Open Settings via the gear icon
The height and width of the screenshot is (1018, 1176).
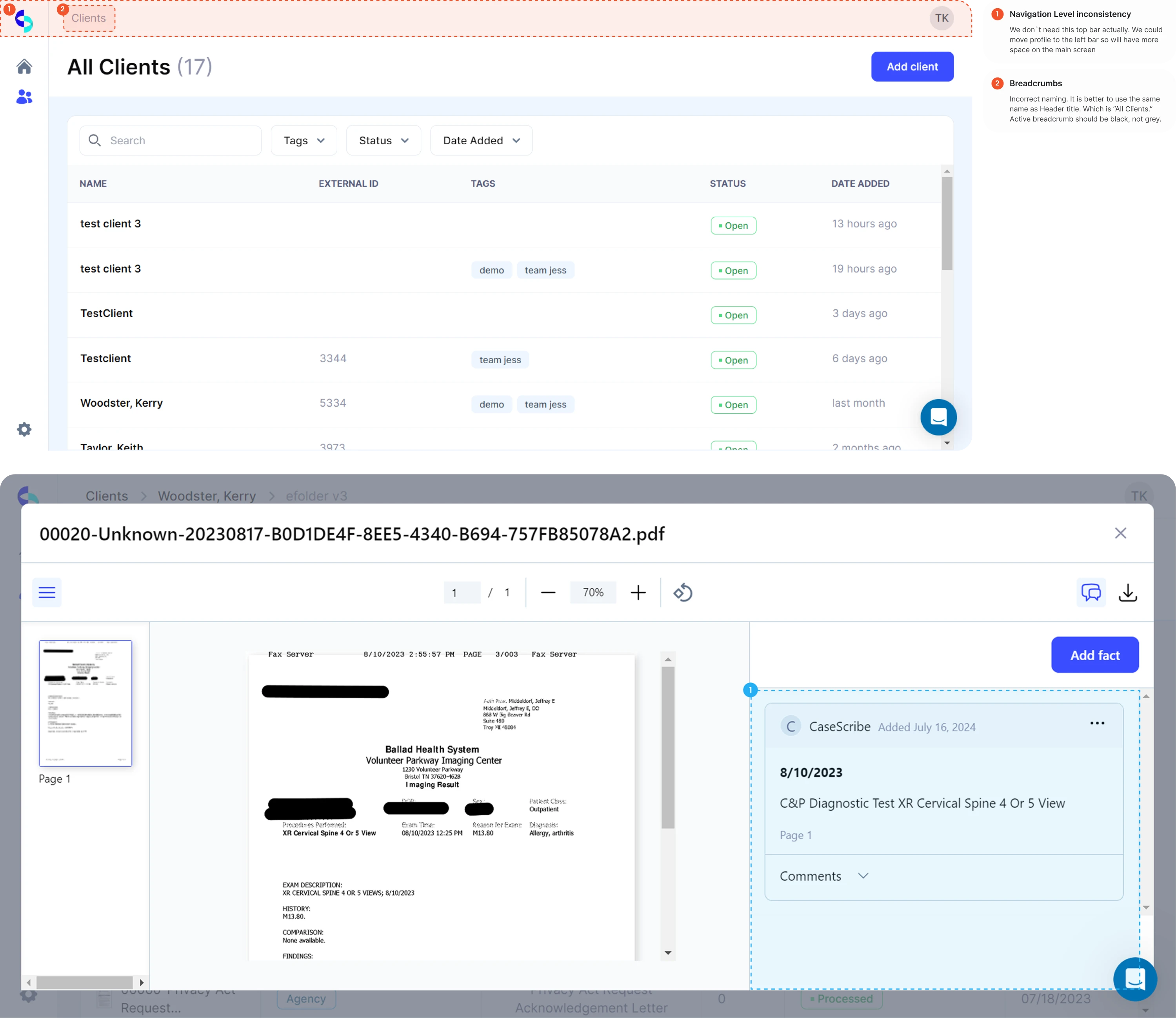(24, 429)
